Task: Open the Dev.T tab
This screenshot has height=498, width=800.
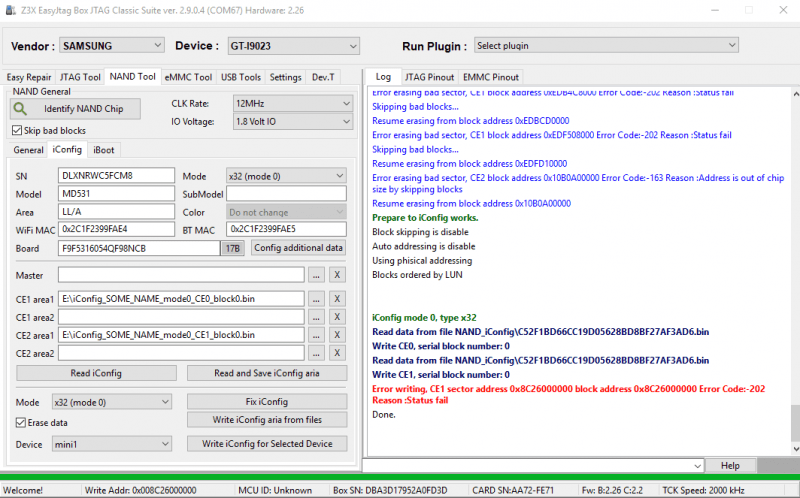Action: (x=323, y=77)
